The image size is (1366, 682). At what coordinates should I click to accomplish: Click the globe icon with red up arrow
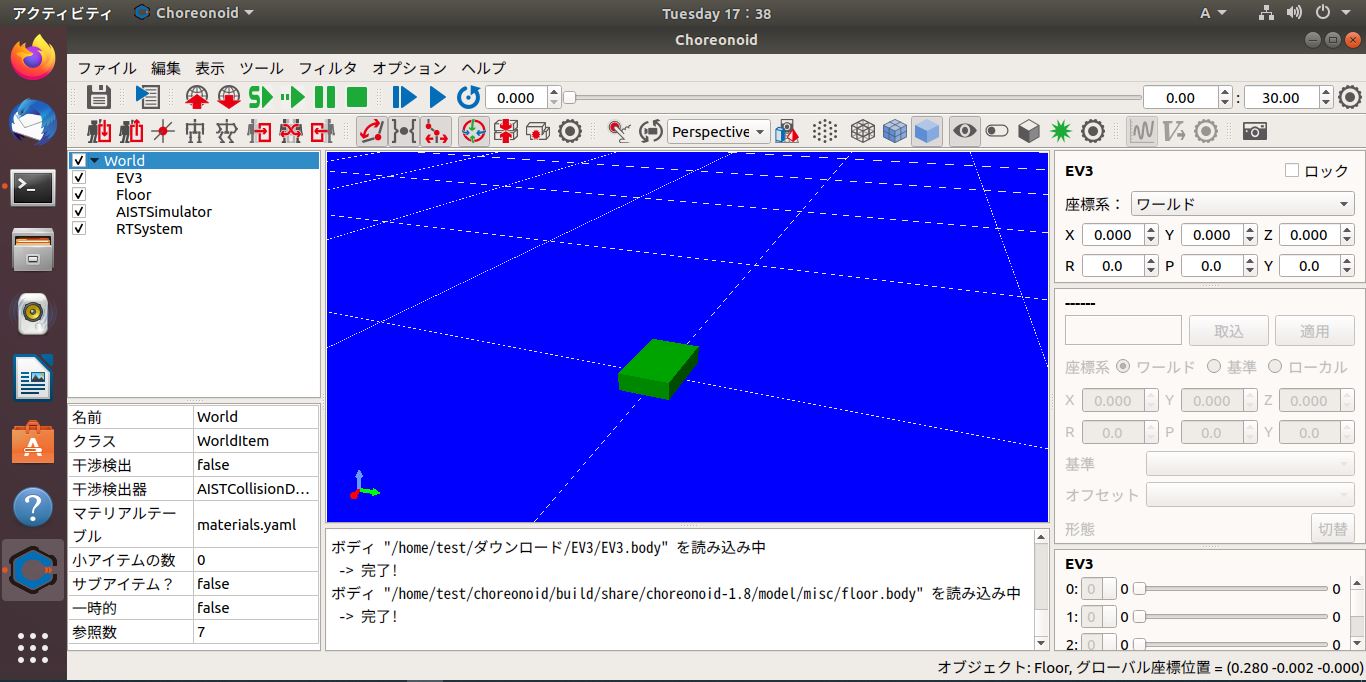coord(197,97)
